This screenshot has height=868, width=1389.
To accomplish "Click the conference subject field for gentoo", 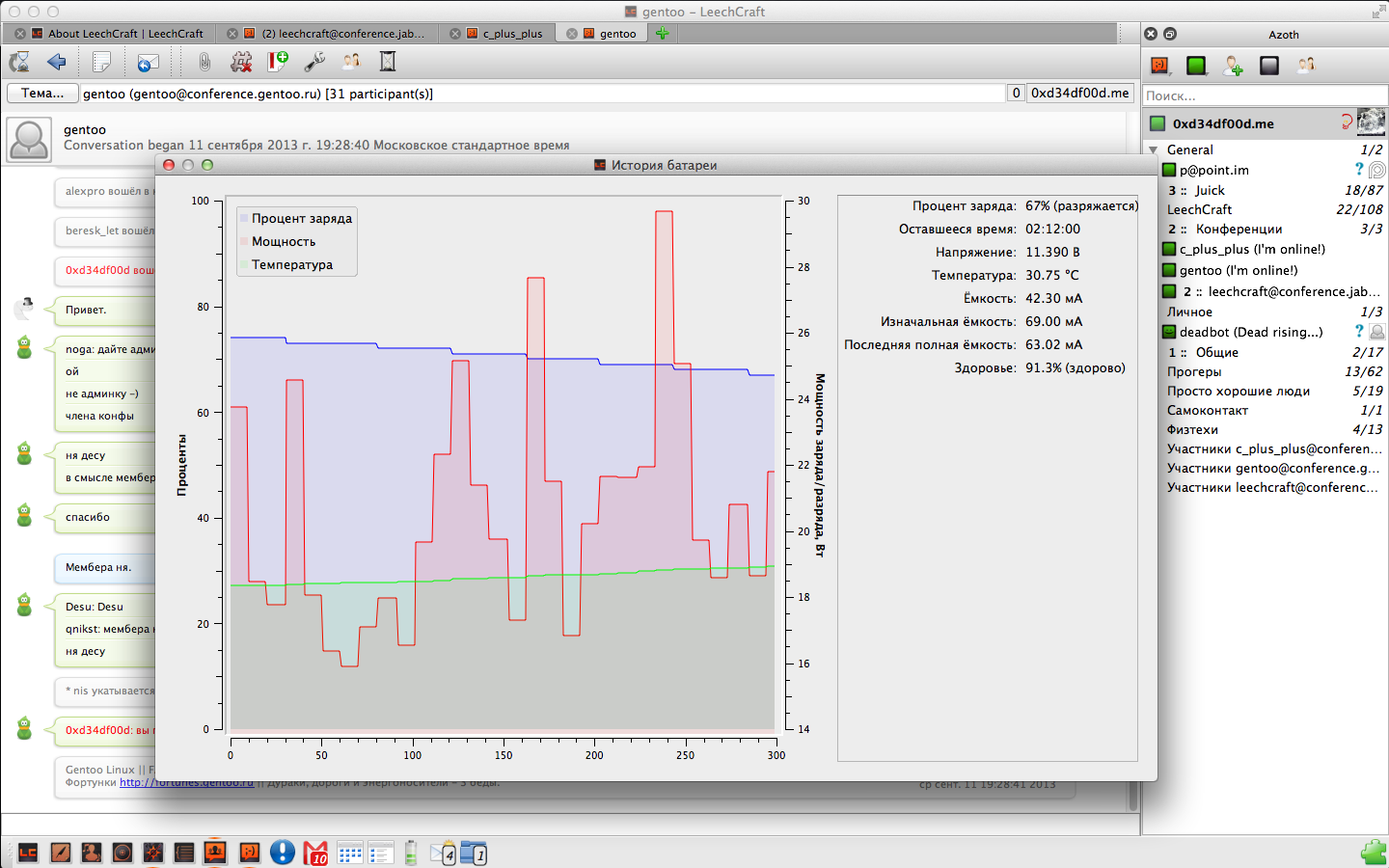I will pos(542,94).
